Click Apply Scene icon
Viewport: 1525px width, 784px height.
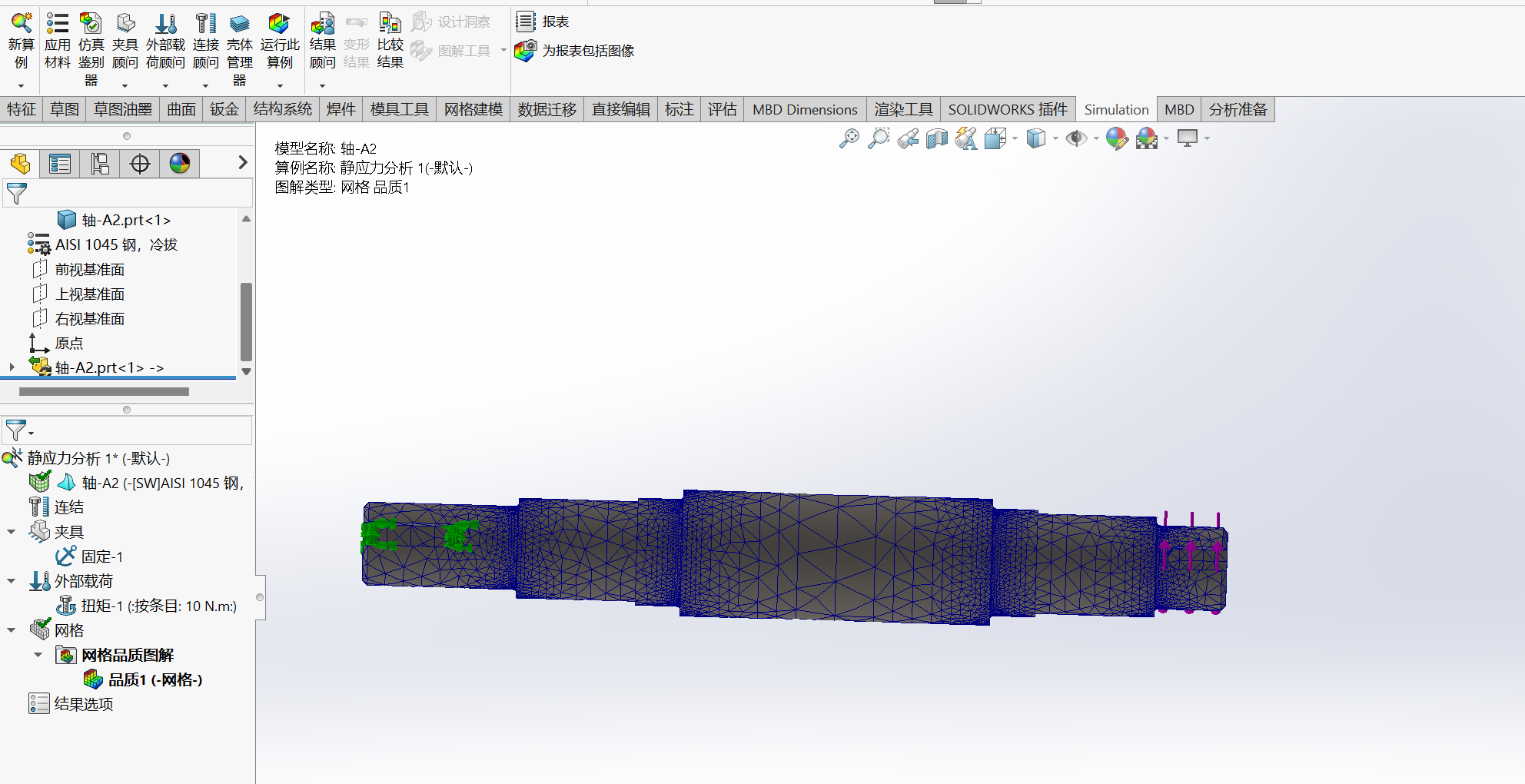pos(1146,138)
